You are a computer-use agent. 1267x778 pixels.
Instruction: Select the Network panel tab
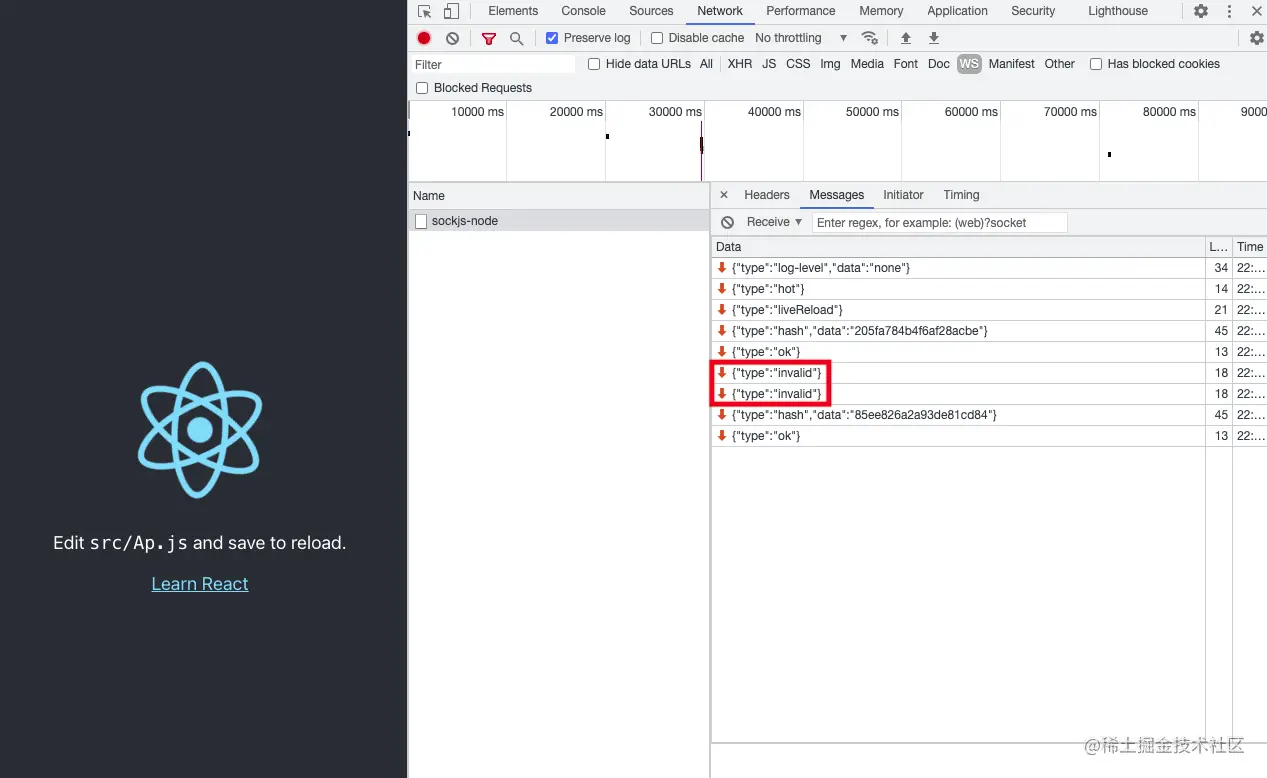[x=720, y=11]
